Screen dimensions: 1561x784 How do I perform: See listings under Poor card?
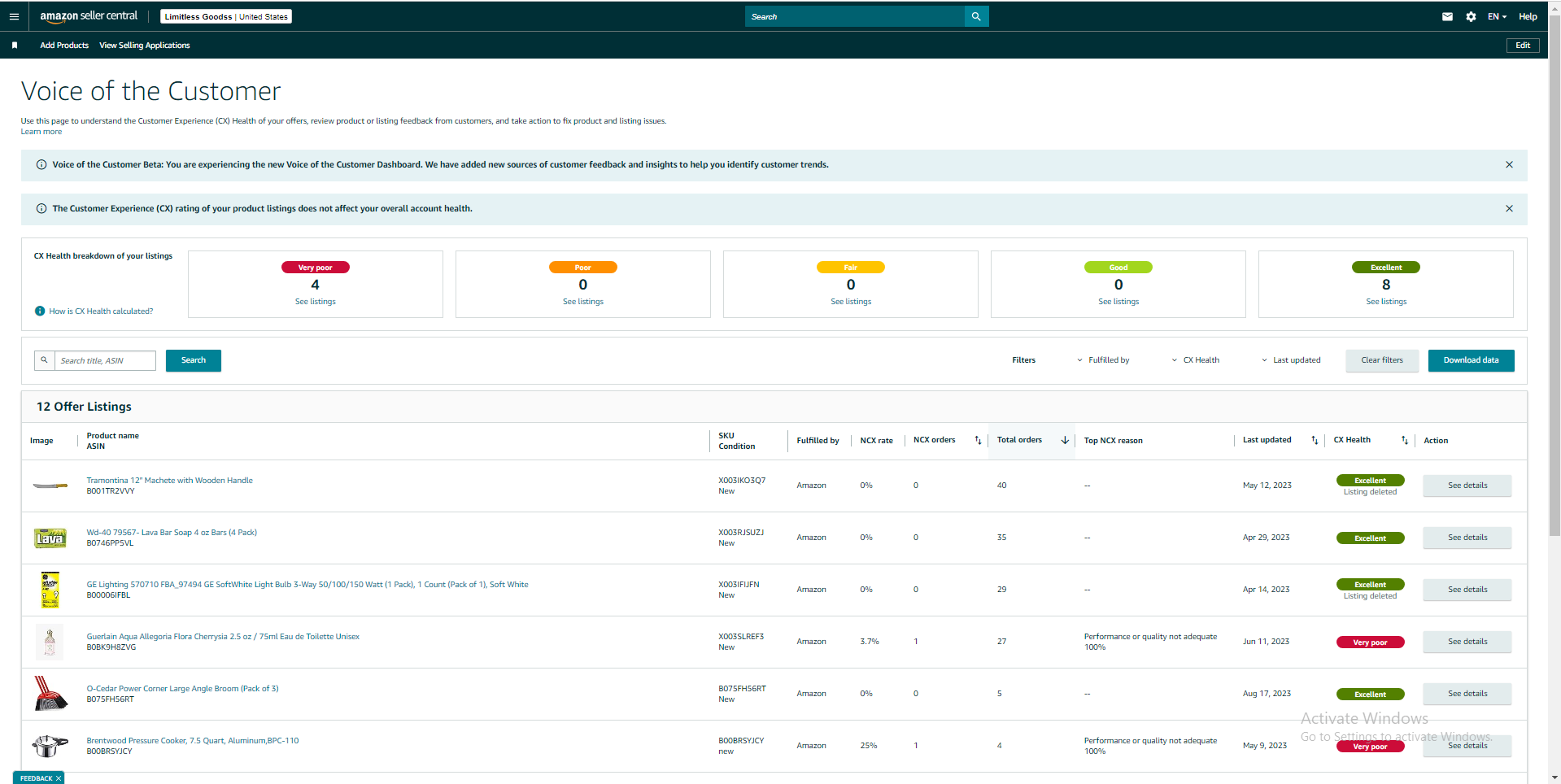[583, 302]
